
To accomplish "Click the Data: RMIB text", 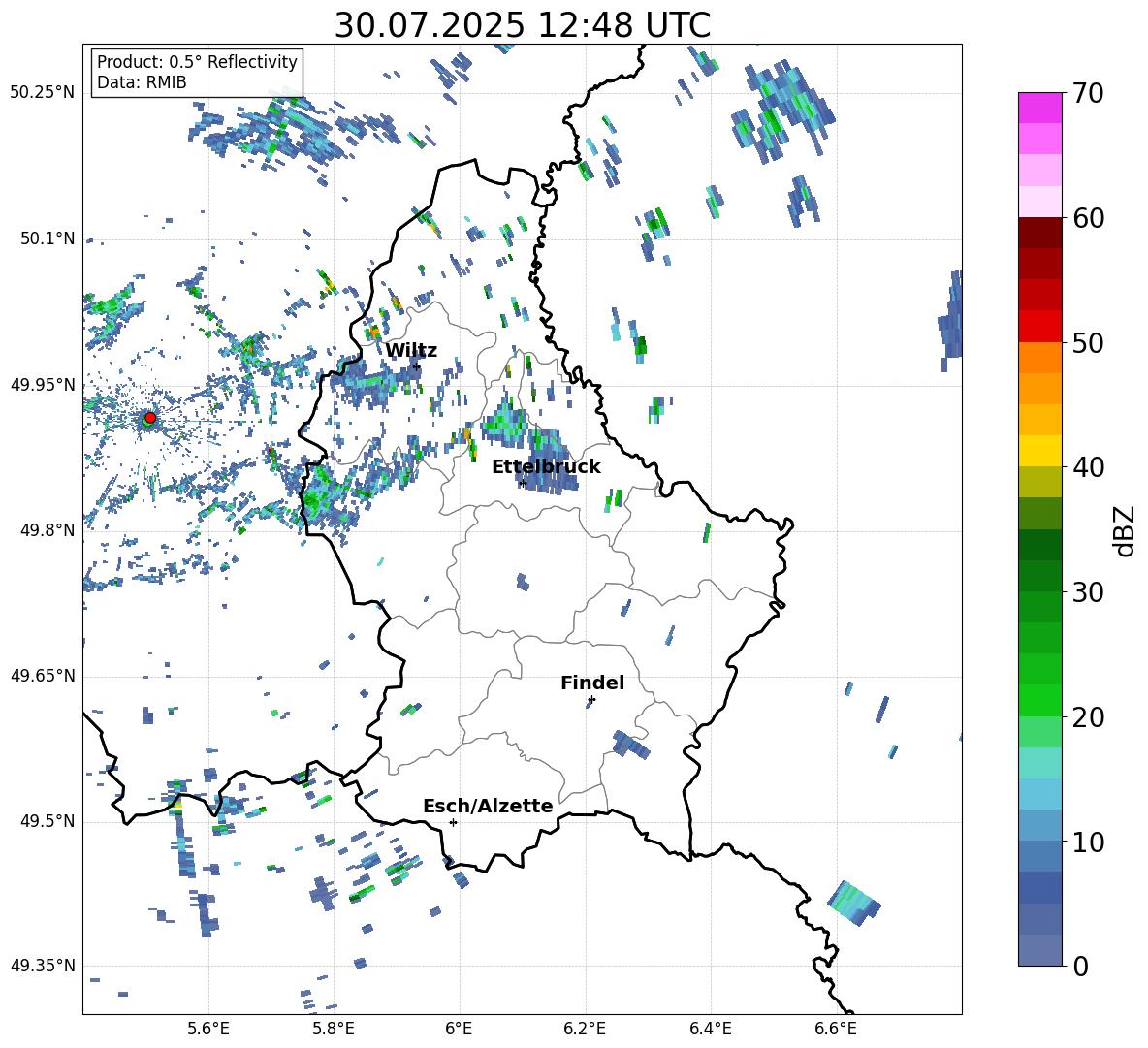I will tap(142, 82).
